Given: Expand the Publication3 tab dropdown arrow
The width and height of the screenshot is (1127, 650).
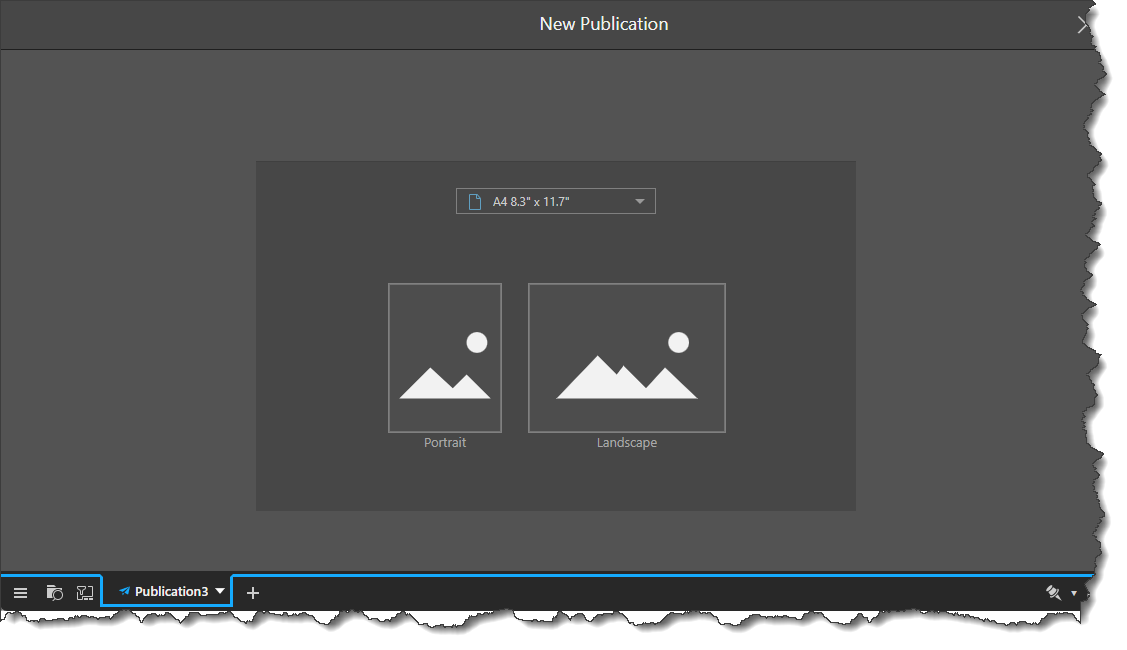Looking at the screenshot, I should pos(220,591).
